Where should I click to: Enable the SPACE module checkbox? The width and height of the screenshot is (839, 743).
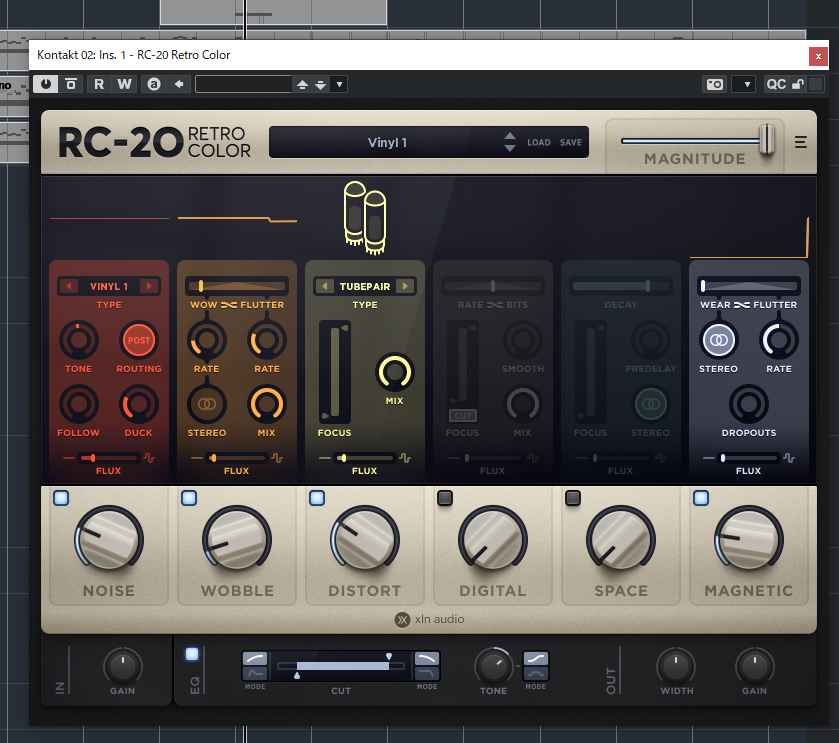pos(573,498)
